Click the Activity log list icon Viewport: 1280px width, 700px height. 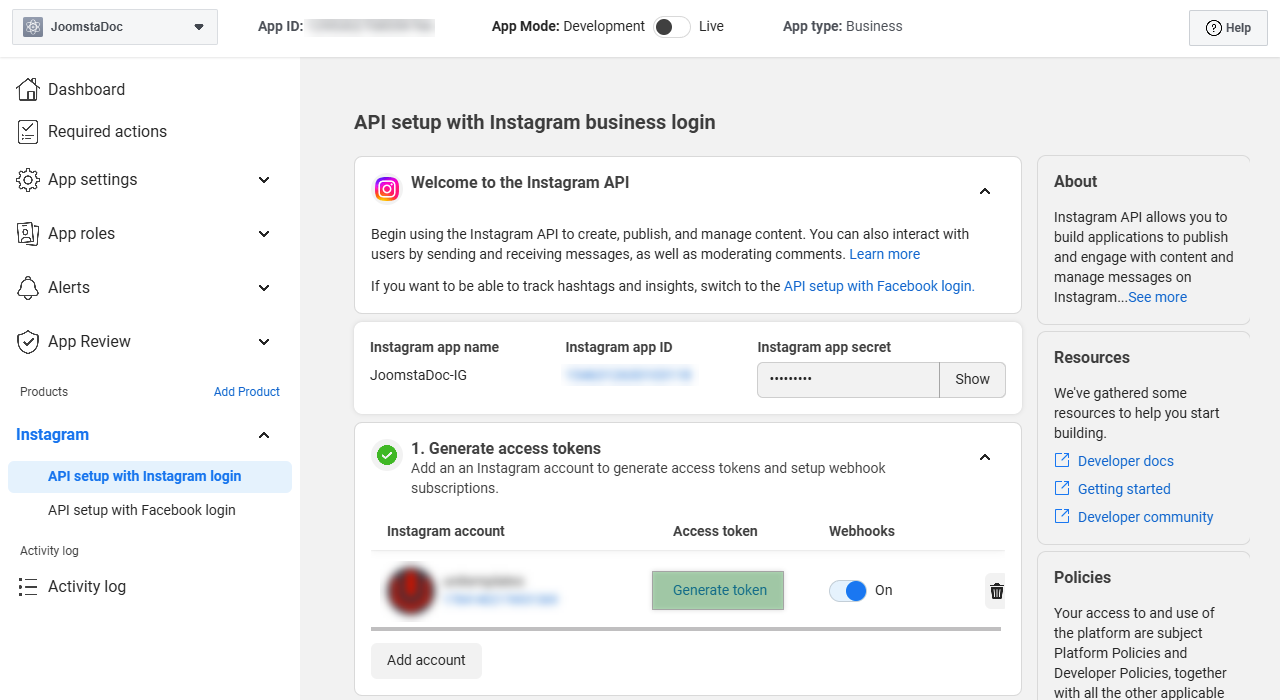pyautogui.click(x=28, y=587)
